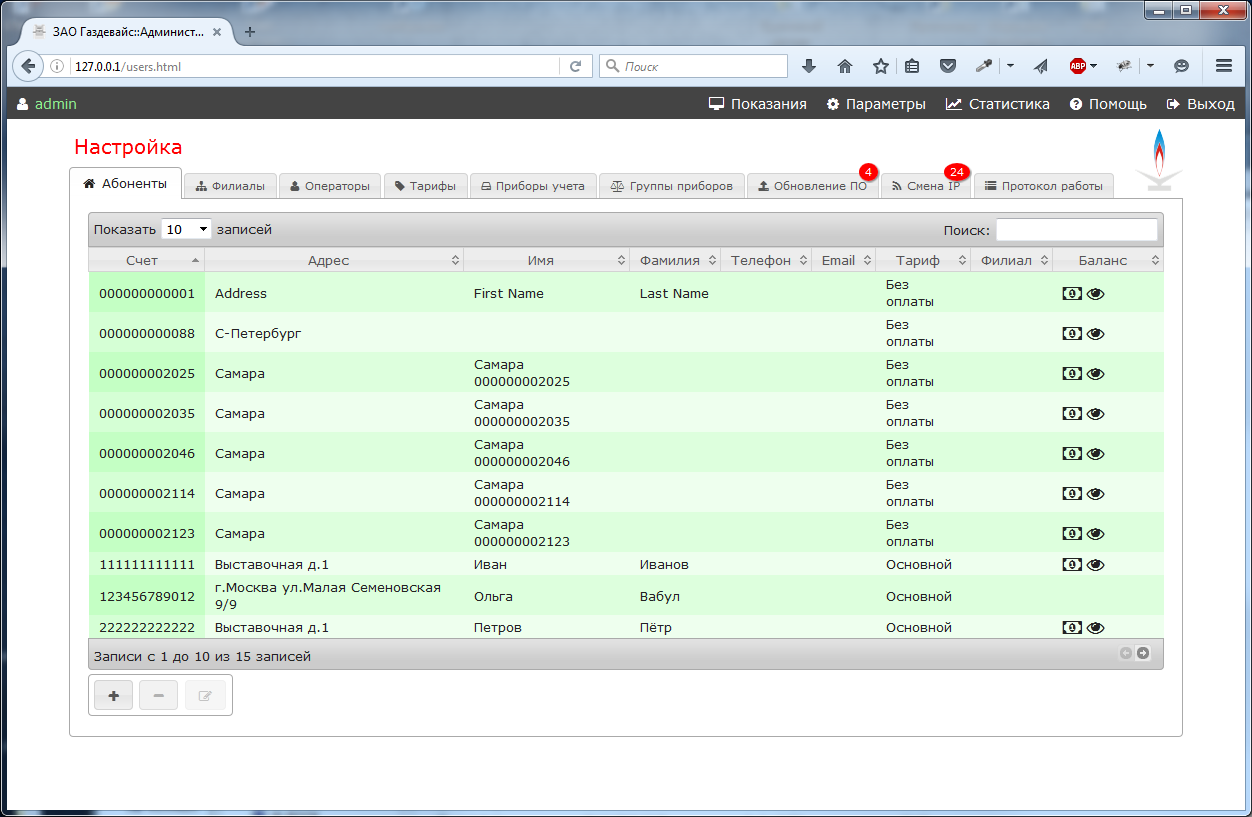Click the plus add subscriber button
Image resolution: width=1252 pixels, height=817 pixels.
(x=113, y=695)
